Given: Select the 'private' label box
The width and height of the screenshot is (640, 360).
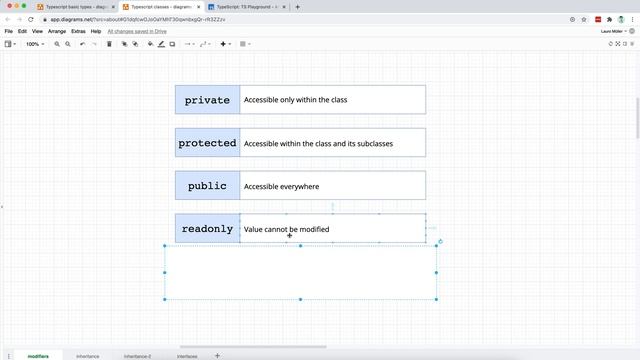Looking at the screenshot, I should [207, 100].
